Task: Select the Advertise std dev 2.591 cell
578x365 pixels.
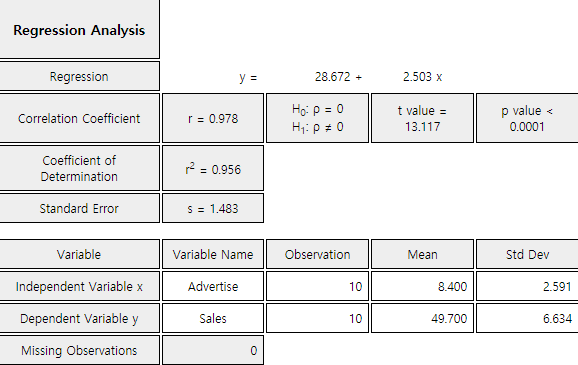Action: coord(527,286)
